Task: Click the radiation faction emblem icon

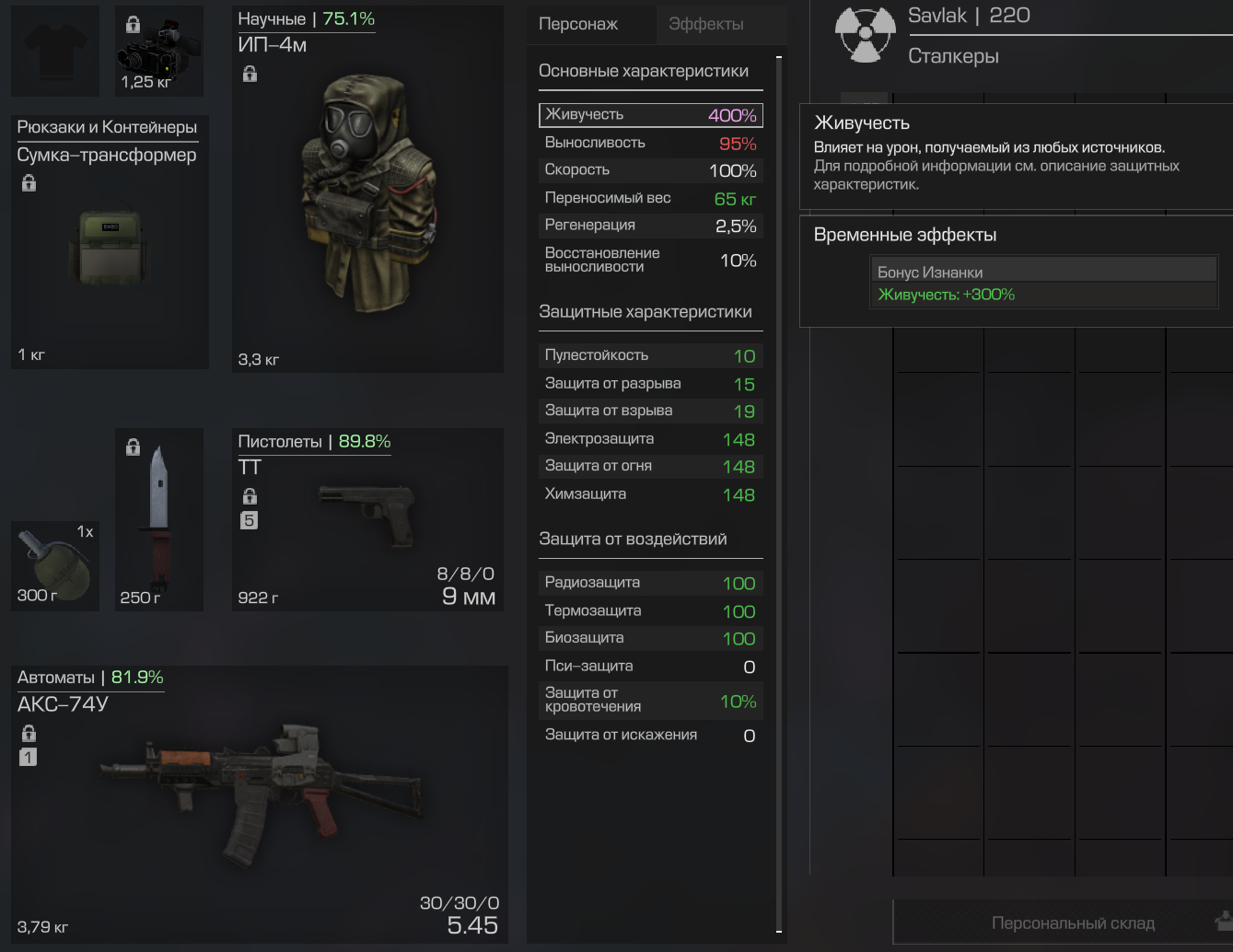Action: [x=865, y=35]
